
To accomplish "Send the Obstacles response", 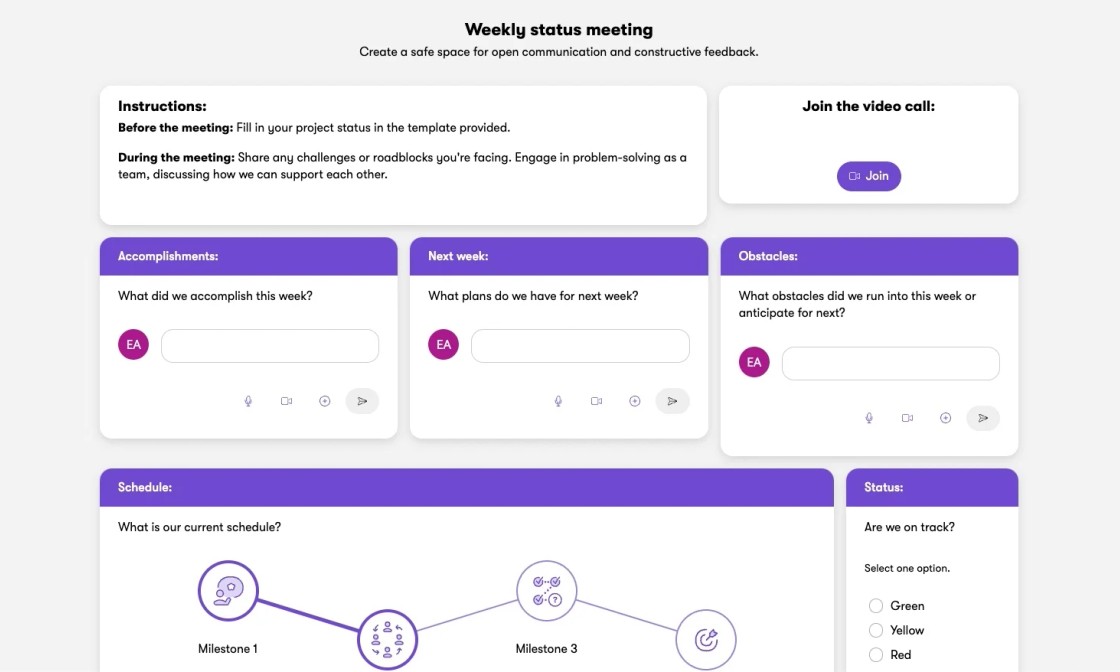I will [983, 418].
